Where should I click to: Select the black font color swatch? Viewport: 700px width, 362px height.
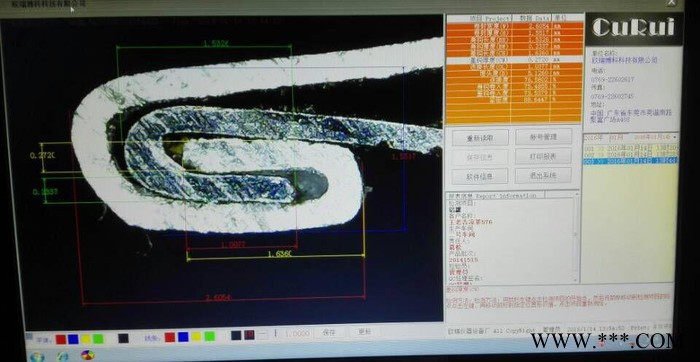point(123,338)
